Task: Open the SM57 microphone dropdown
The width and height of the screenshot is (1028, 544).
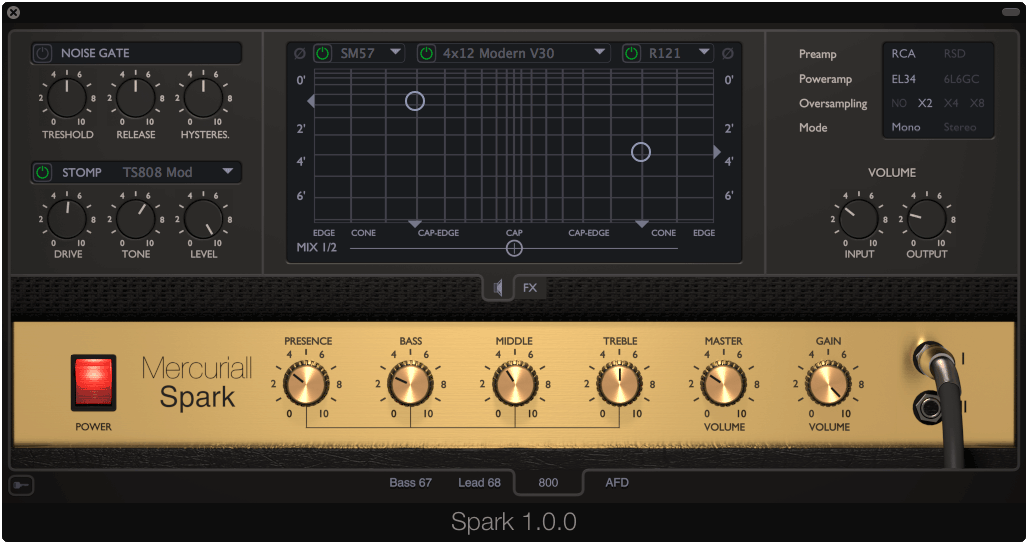Action: point(395,52)
